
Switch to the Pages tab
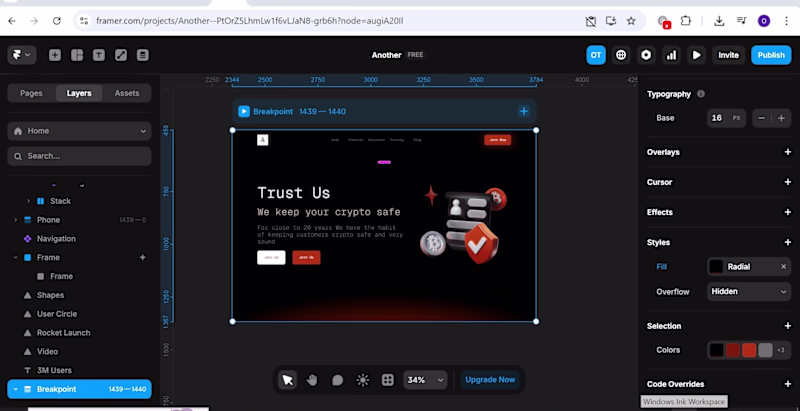pyautogui.click(x=31, y=93)
